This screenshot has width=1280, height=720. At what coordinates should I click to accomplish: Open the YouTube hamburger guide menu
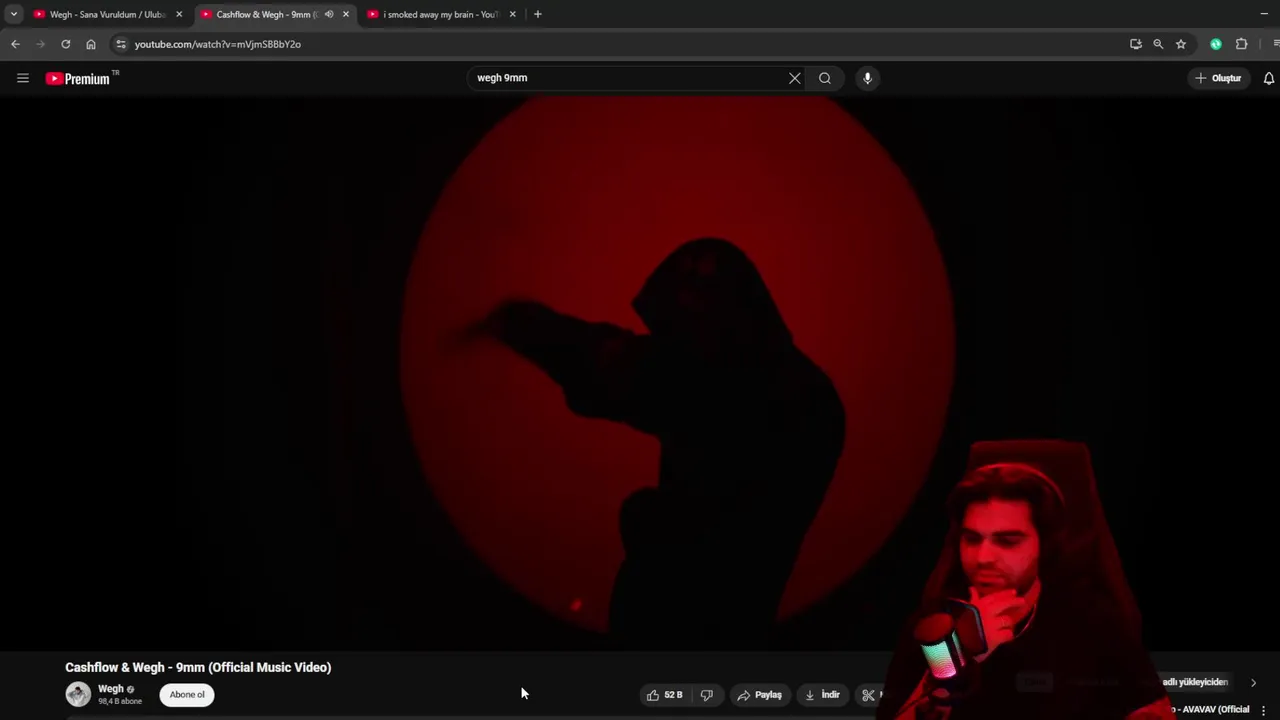click(x=23, y=78)
